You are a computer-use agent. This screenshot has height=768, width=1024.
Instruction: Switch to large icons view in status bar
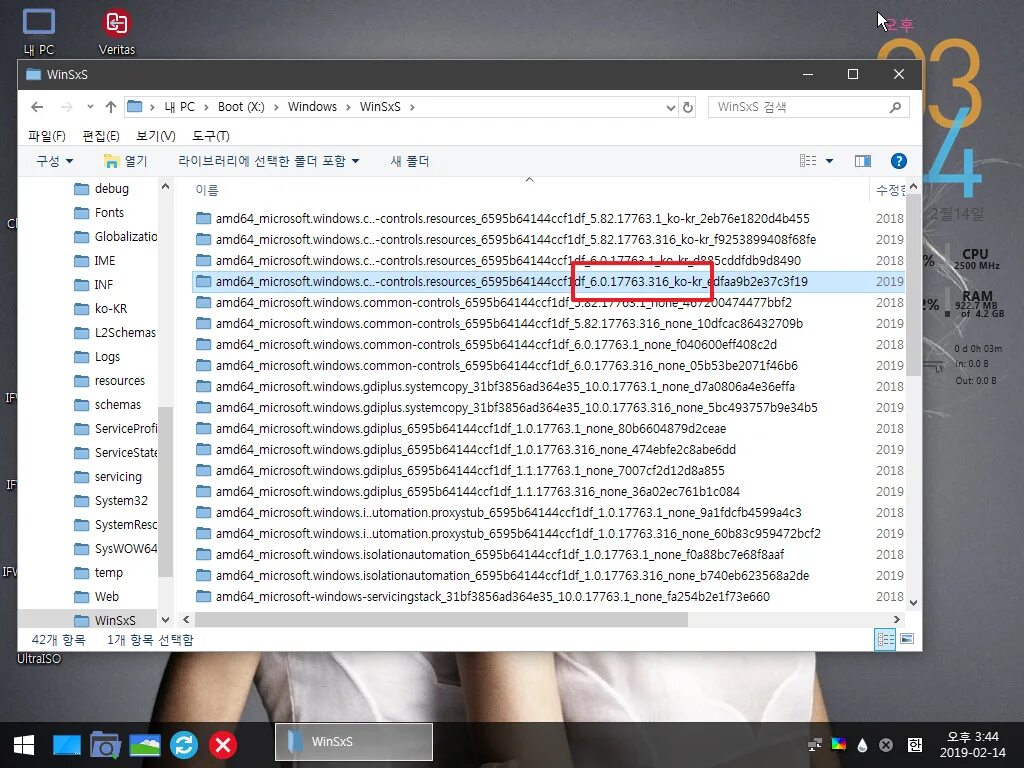tap(907, 639)
